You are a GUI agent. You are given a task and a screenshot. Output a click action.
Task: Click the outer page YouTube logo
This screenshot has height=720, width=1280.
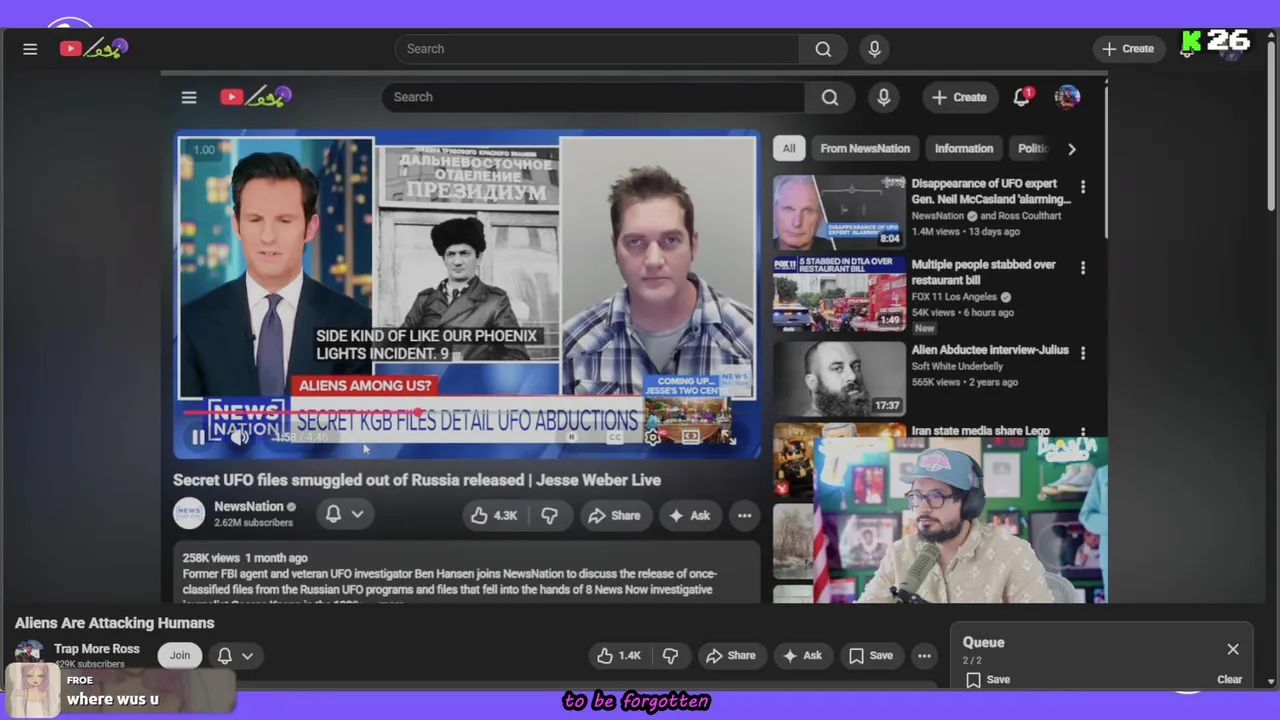tap(93, 48)
